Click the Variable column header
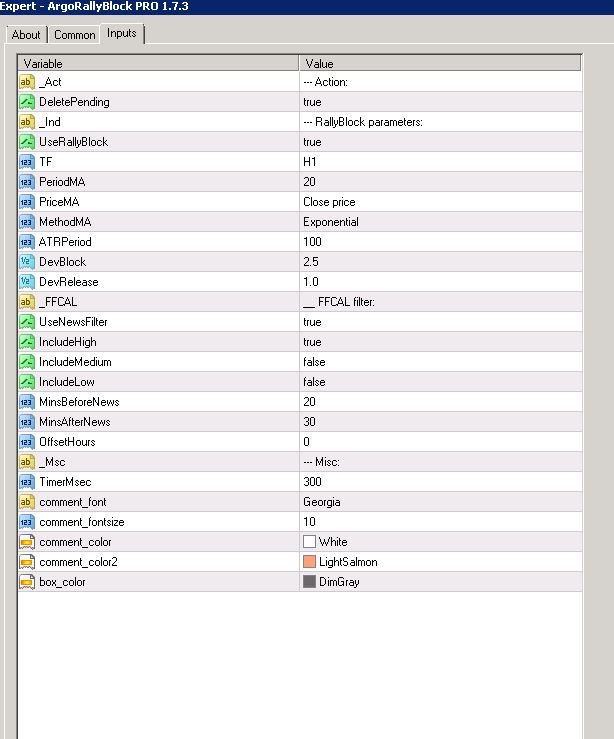The width and height of the screenshot is (614, 739). (x=158, y=64)
